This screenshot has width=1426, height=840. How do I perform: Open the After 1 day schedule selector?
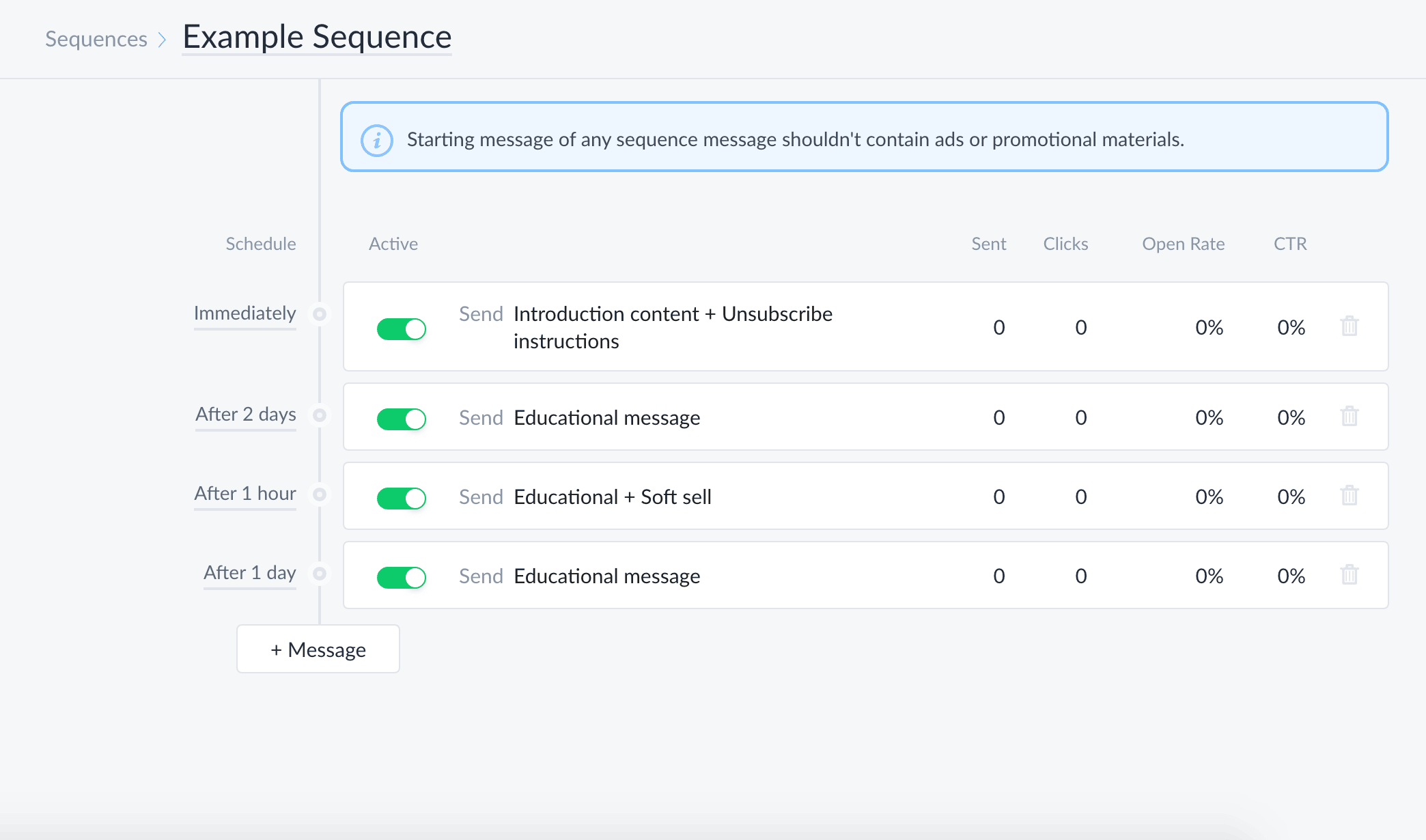[x=250, y=573]
